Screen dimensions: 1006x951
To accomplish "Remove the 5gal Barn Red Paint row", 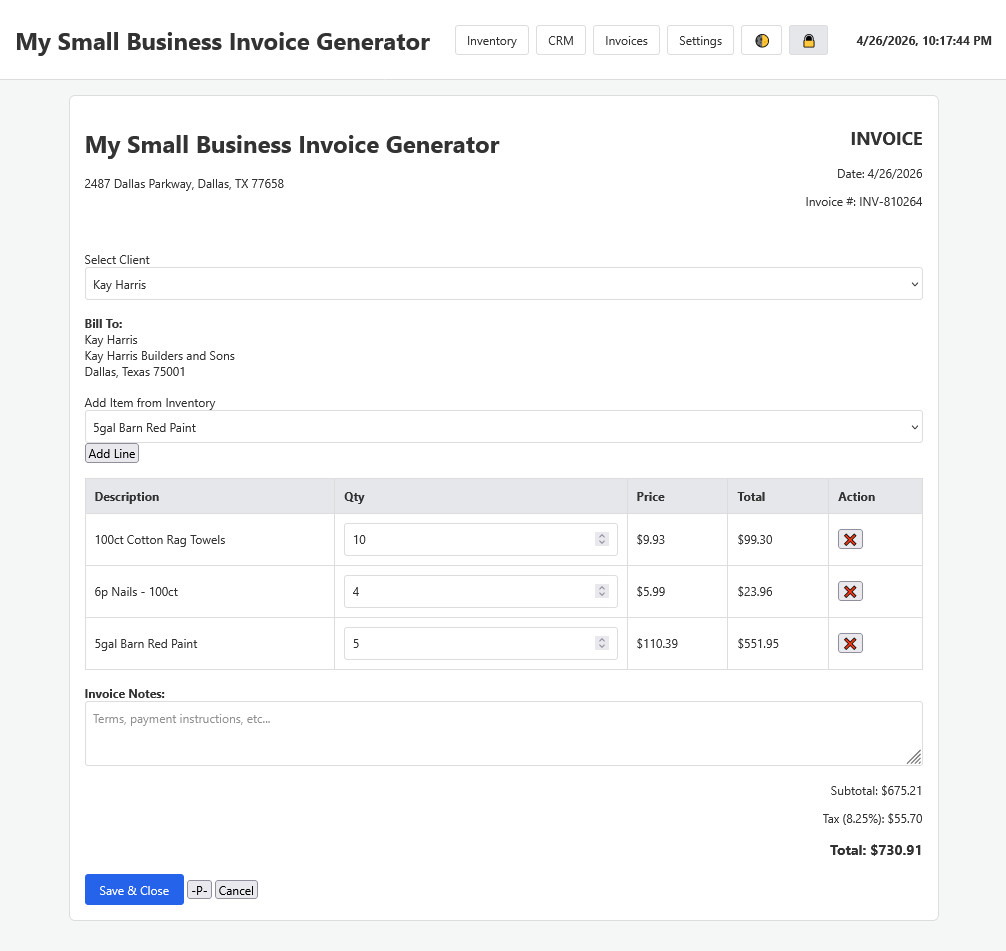I will coord(849,643).
